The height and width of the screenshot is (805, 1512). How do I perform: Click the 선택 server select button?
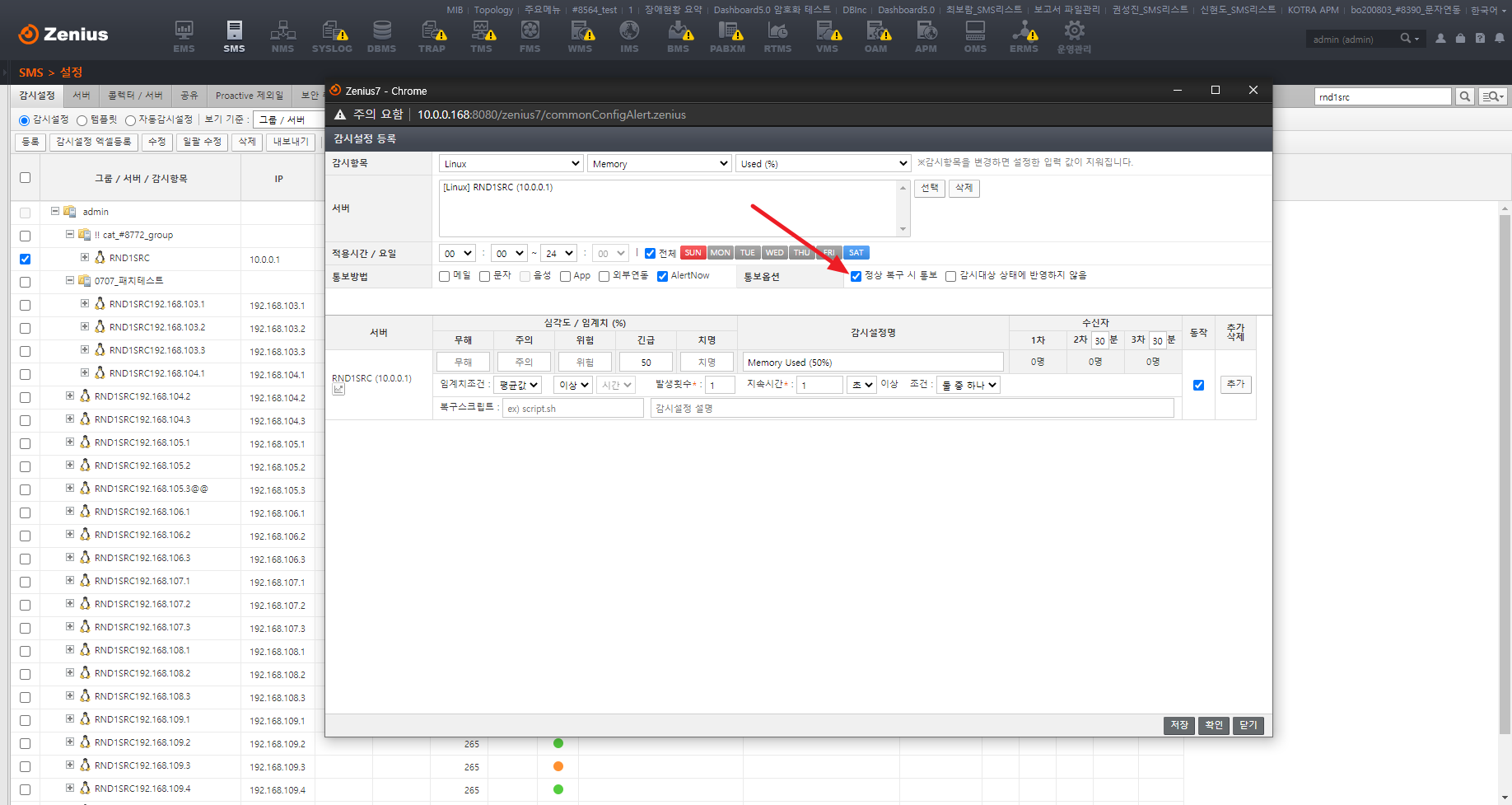[929, 188]
